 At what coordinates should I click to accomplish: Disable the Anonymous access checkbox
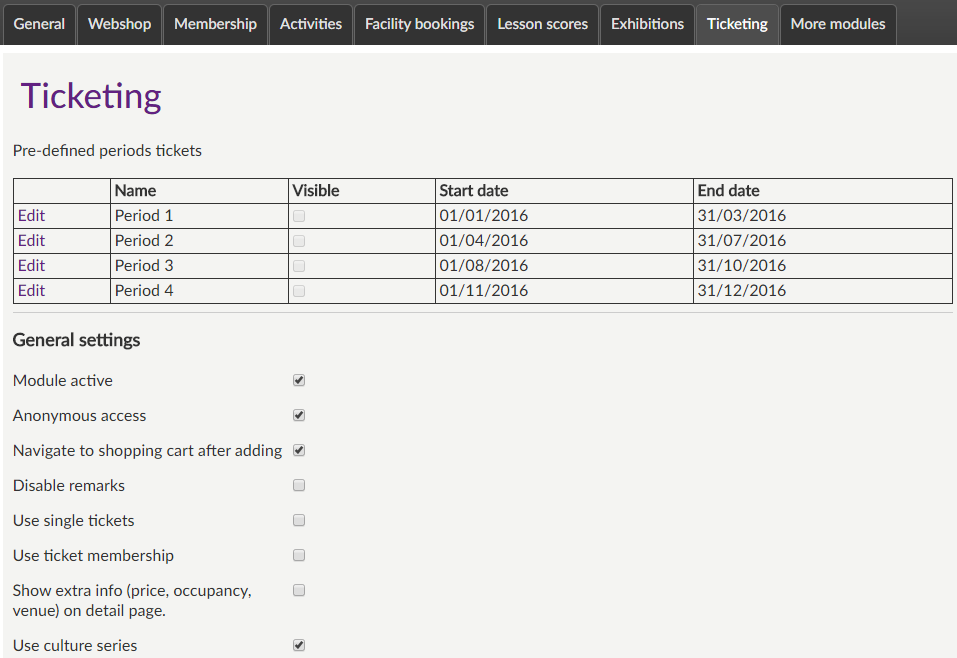click(299, 416)
